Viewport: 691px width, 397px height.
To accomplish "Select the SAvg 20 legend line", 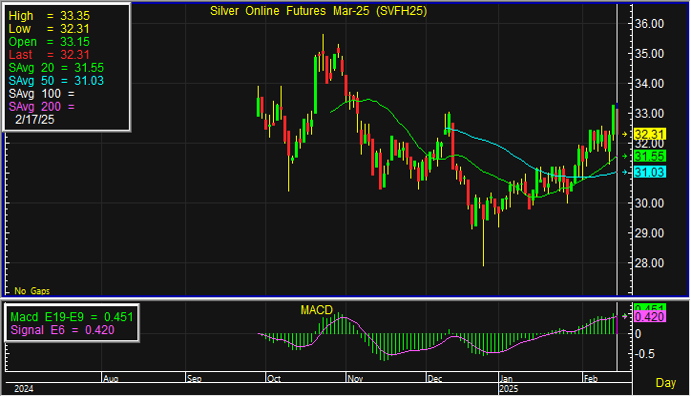I will pyautogui.click(x=56, y=68).
